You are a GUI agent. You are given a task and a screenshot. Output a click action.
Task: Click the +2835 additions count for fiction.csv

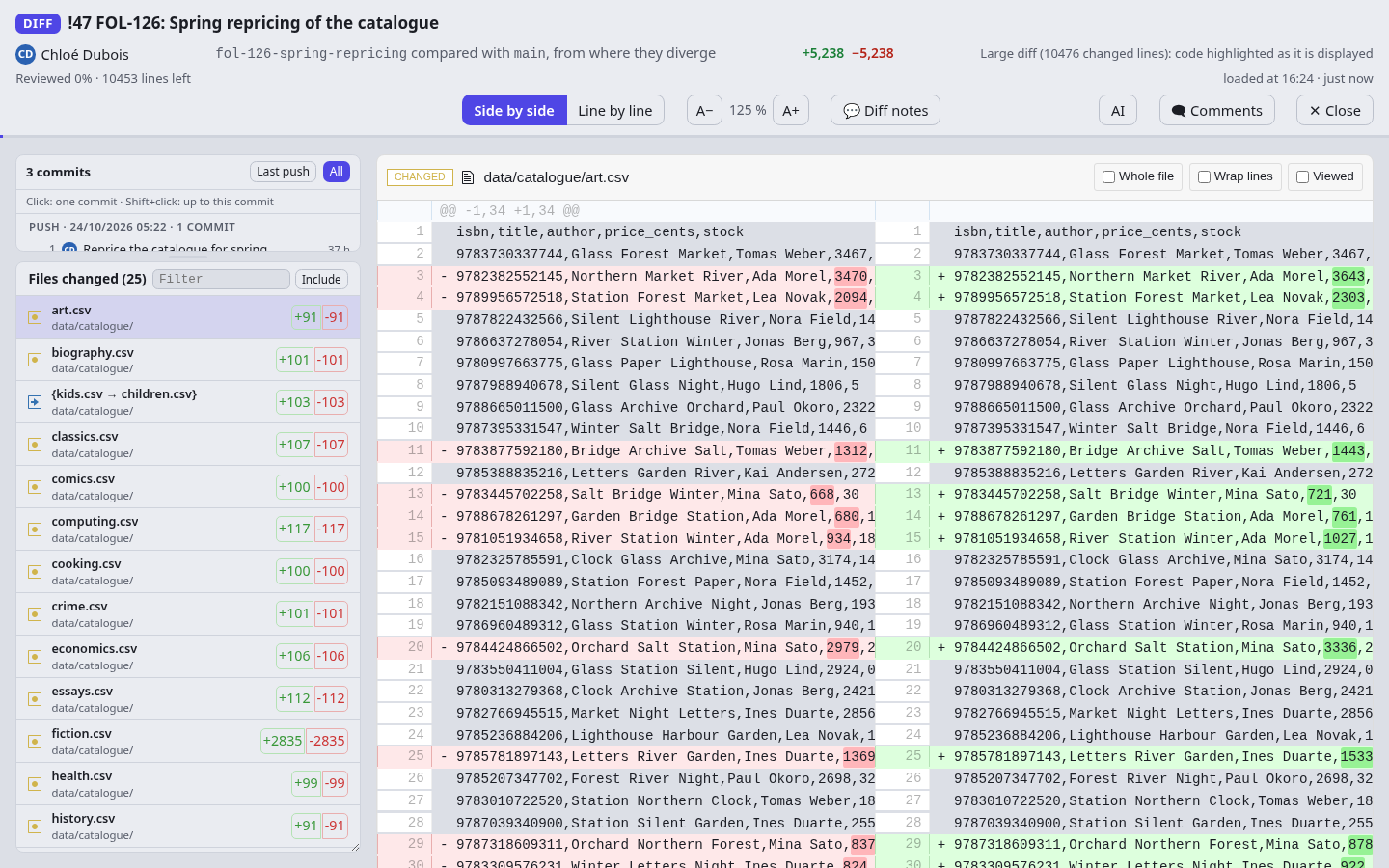[283, 742]
